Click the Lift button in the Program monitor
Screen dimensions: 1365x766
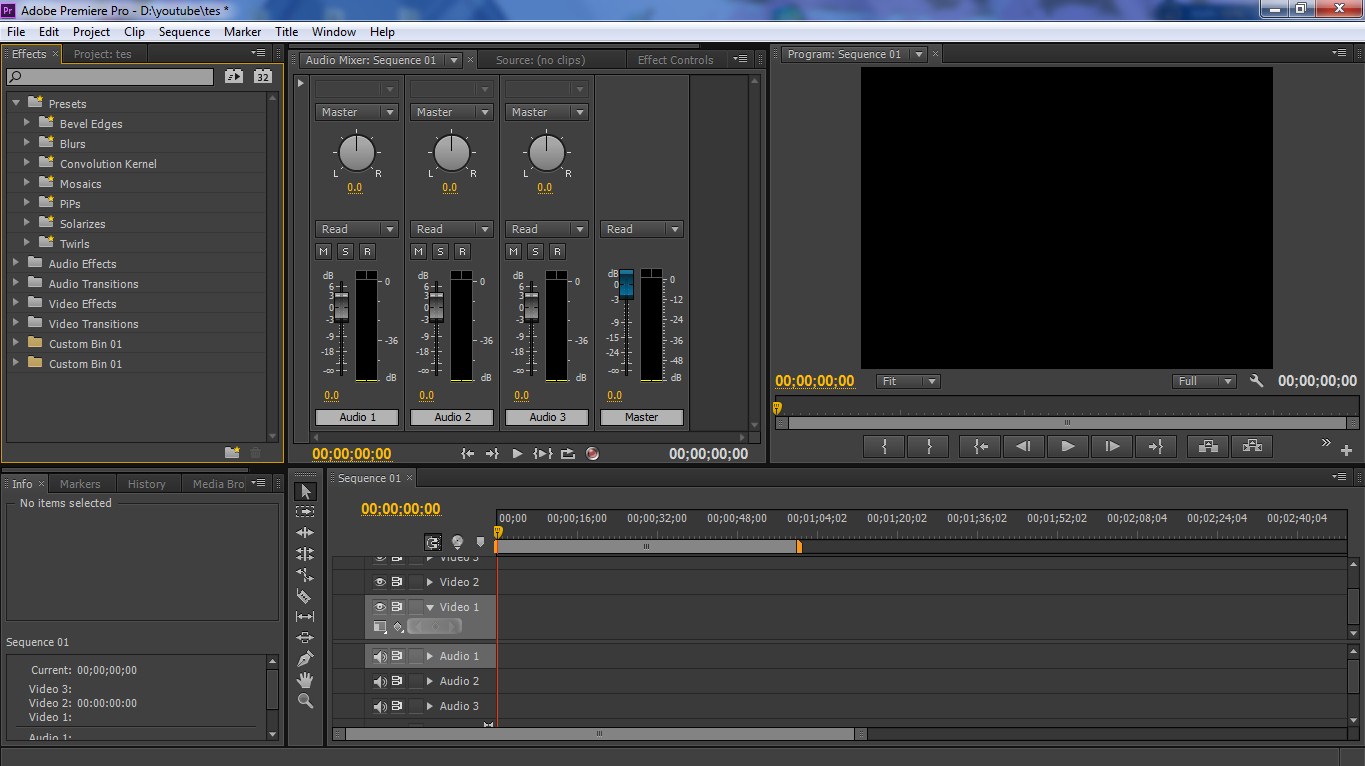pyautogui.click(x=1207, y=446)
